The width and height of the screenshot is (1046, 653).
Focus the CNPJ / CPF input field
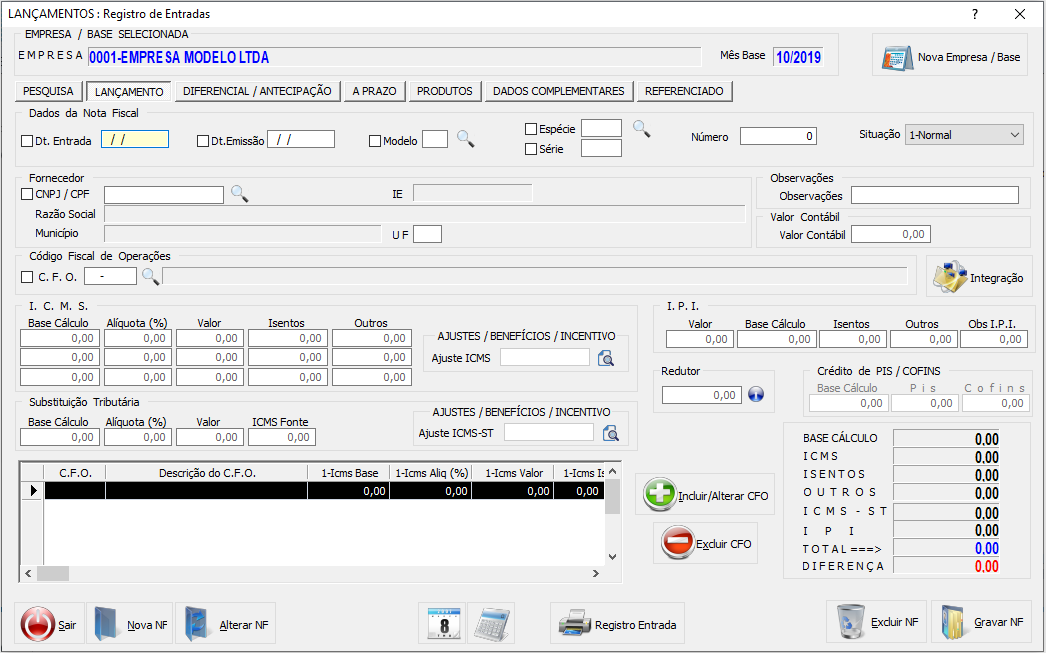(x=164, y=195)
